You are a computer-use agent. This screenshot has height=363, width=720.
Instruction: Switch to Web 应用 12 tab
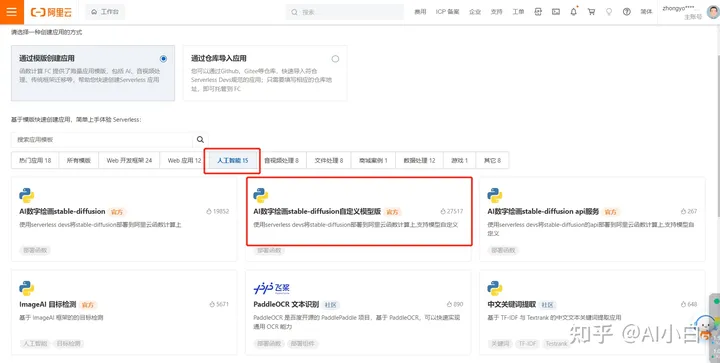click(x=185, y=161)
